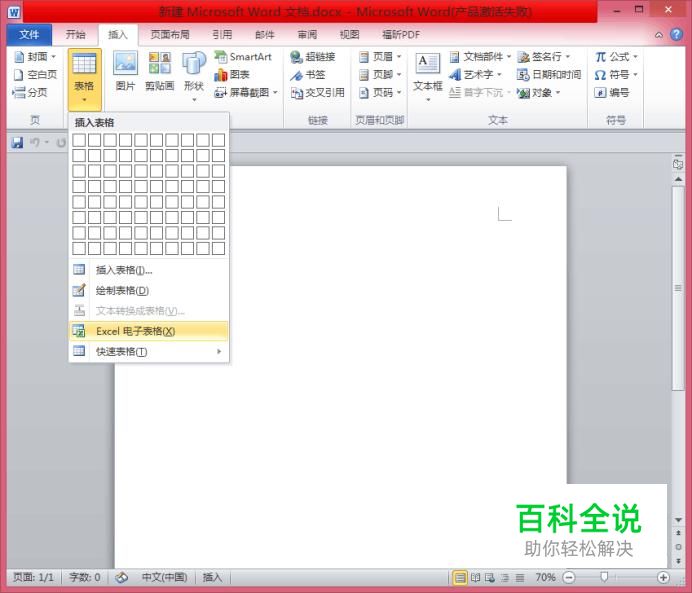Minimize the ribbon with caret icon

pos(658,35)
